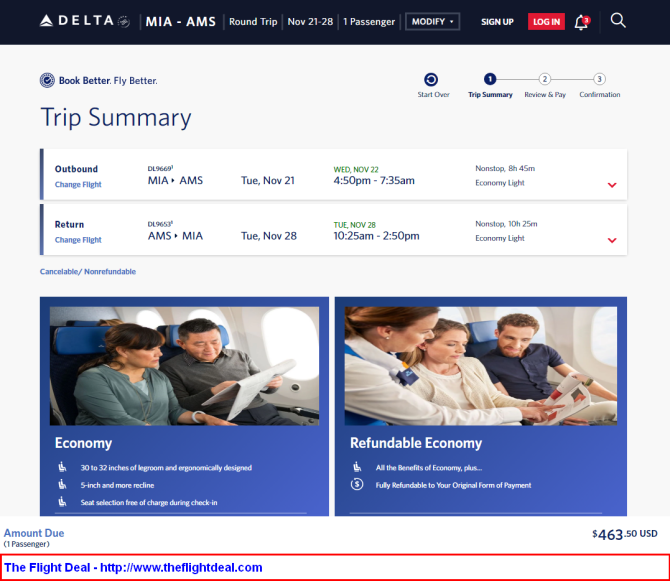Click step 2 Review & Pay circle

point(544,79)
